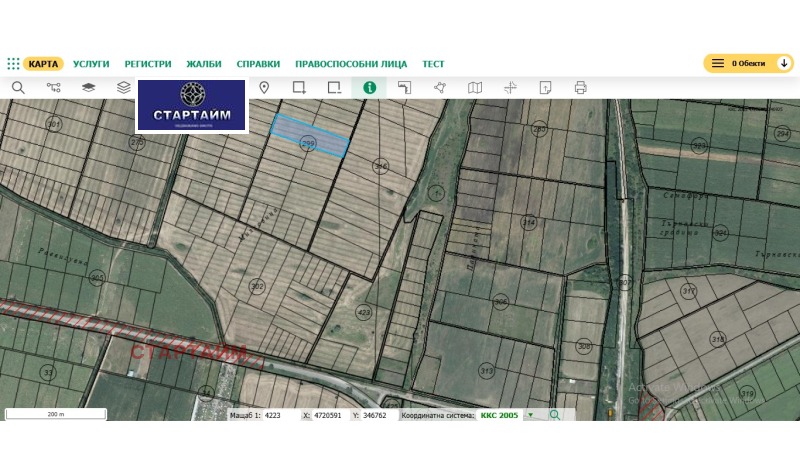Image resolution: width=800 pixels, height=449 pixels.
Task: Click parcel label 306 on map
Action: click(x=501, y=302)
